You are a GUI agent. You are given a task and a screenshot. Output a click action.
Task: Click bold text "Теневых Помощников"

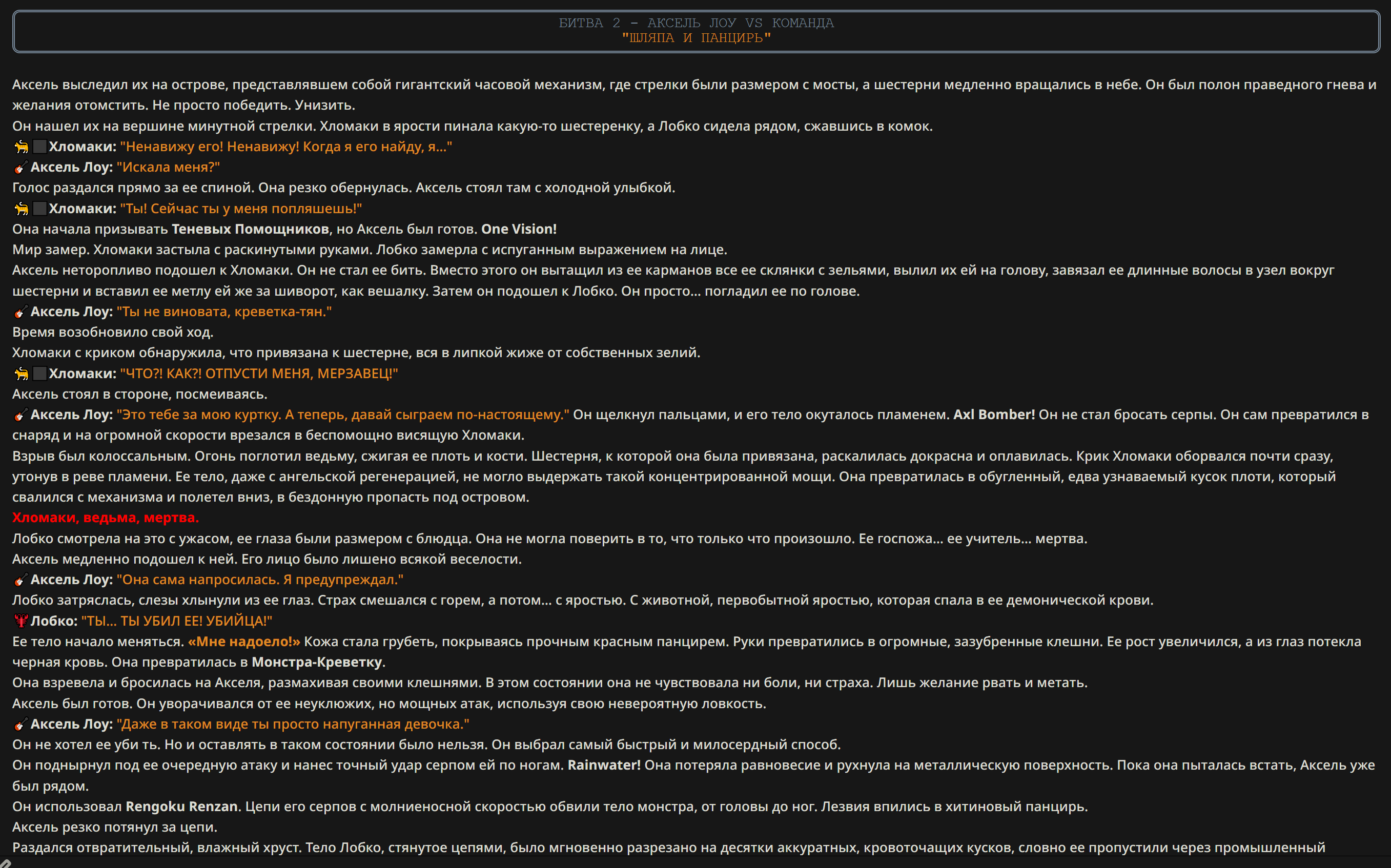(x=250, y=229)
